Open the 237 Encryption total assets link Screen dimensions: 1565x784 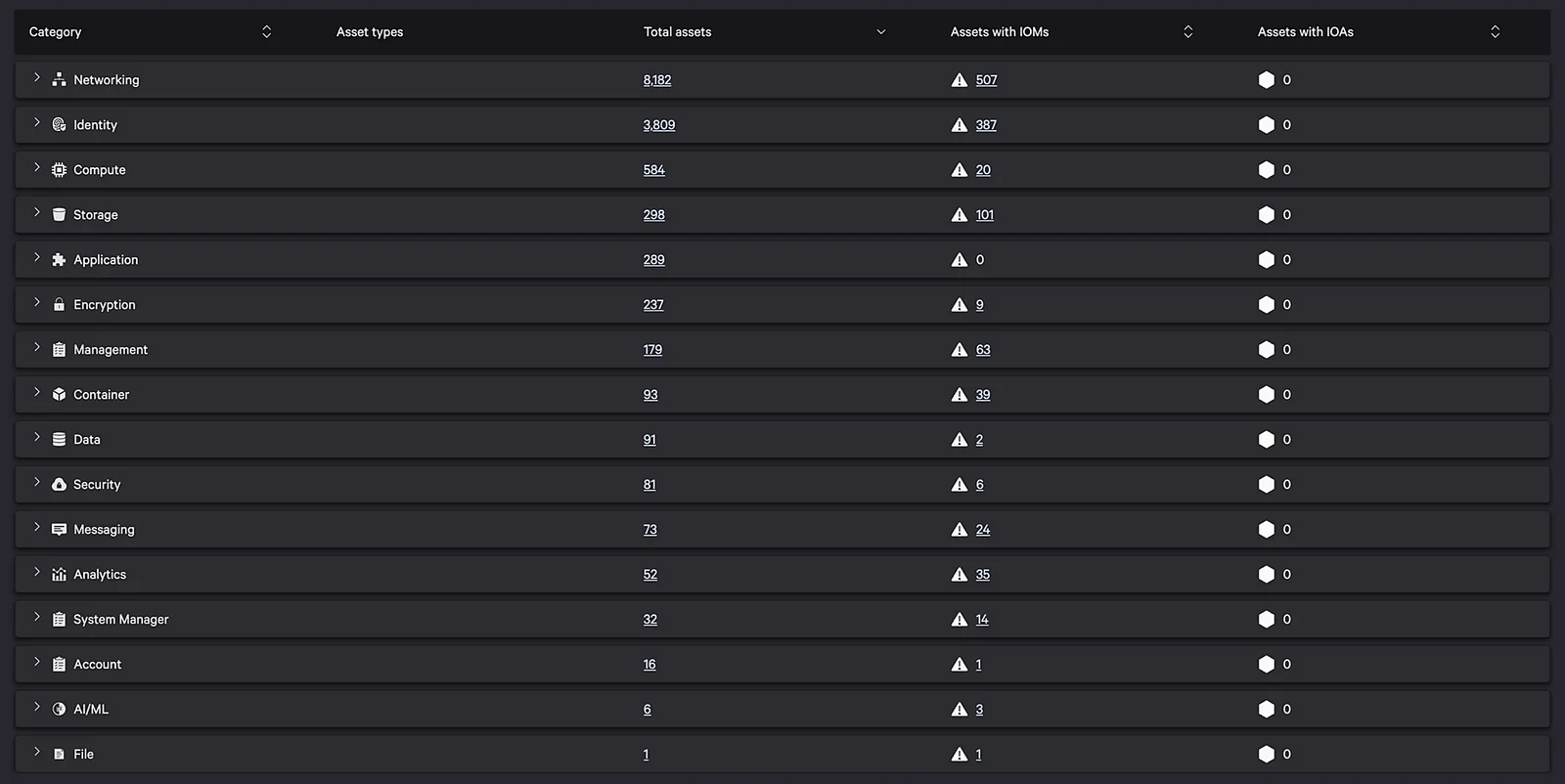click(653, 305)
